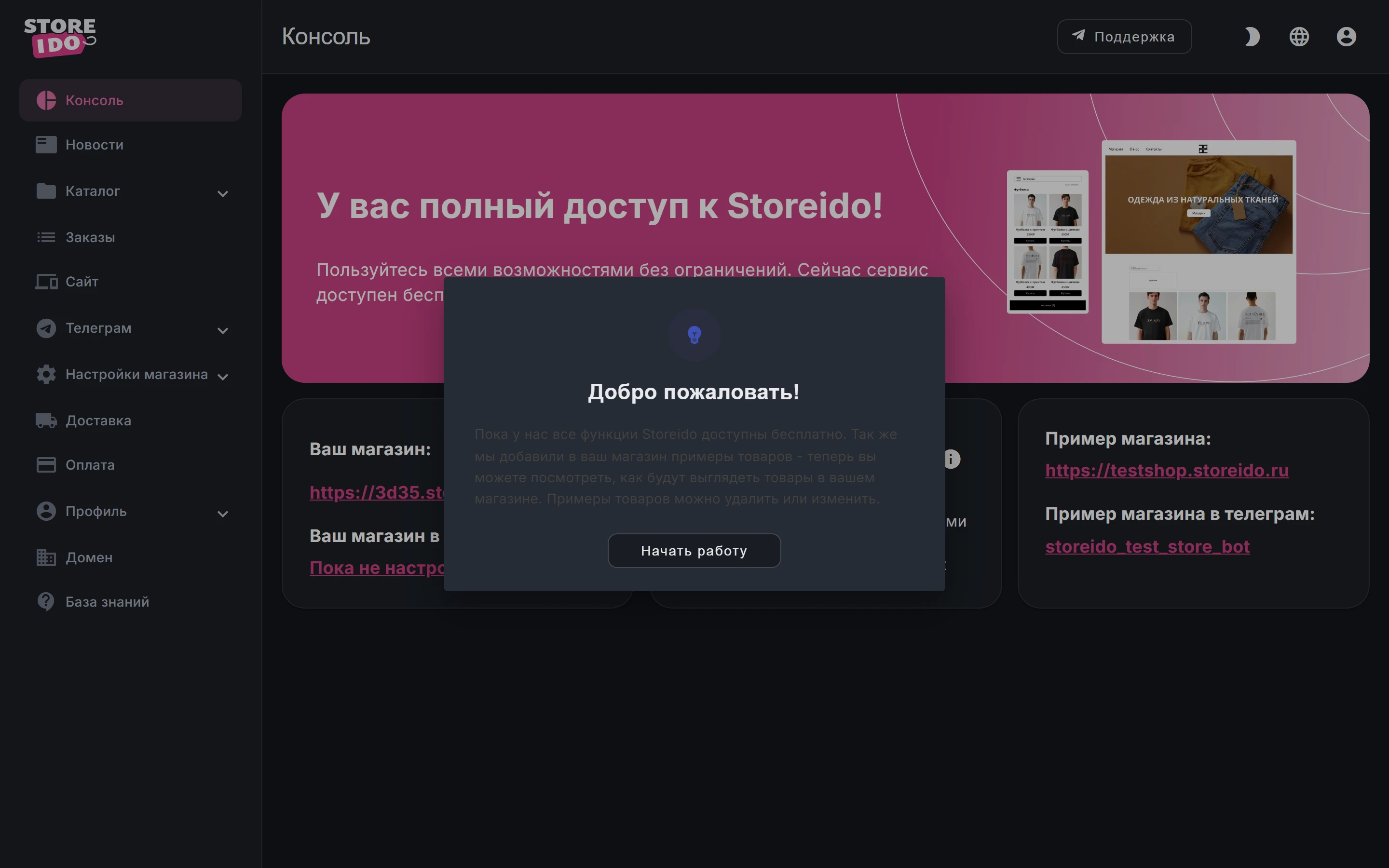Click the Профиль person icon
The width and height of the screenshot is (1389, 868).
46,511
